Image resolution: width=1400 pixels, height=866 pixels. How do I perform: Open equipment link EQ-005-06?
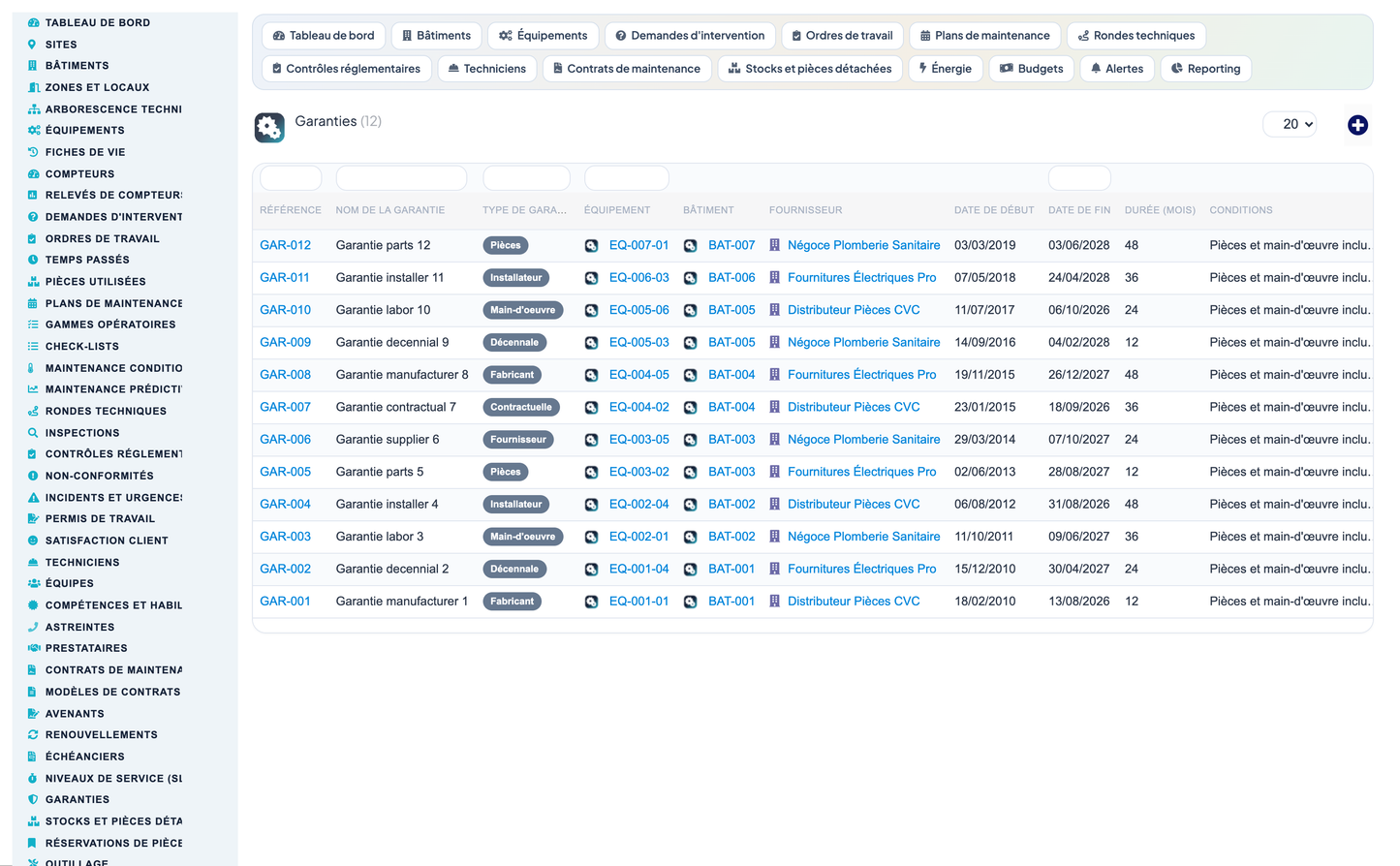point(638,310)
